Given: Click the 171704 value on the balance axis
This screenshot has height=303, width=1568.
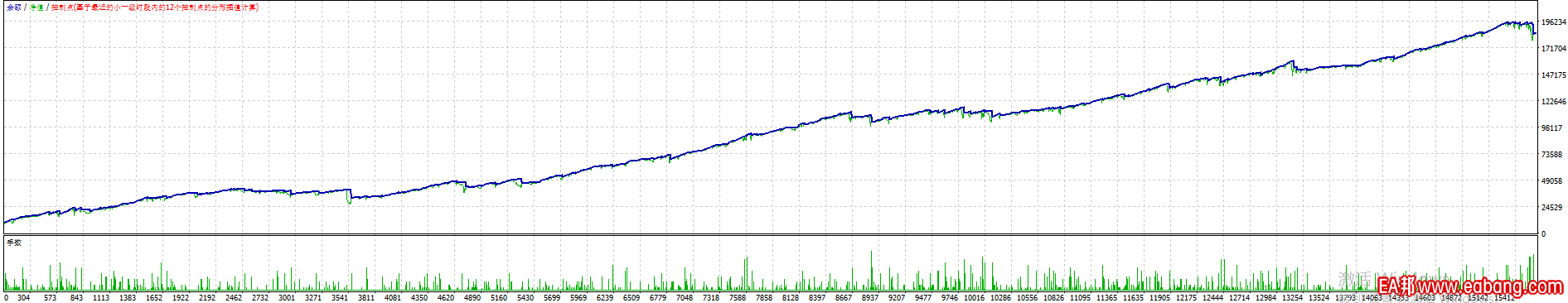Looking at the screenshot, I should pos(1553,49).
